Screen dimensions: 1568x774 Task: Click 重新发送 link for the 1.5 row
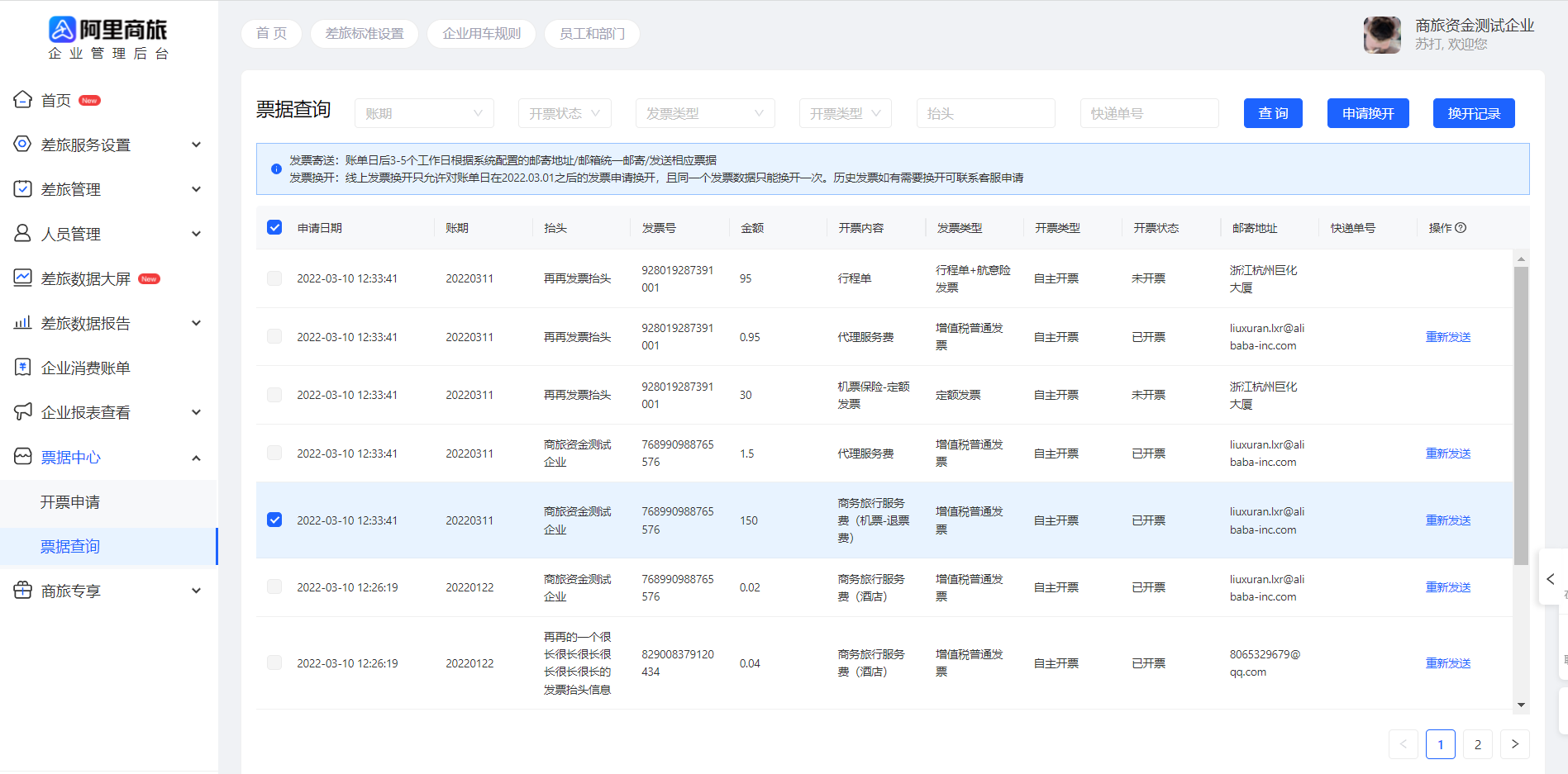point(1448,453)
